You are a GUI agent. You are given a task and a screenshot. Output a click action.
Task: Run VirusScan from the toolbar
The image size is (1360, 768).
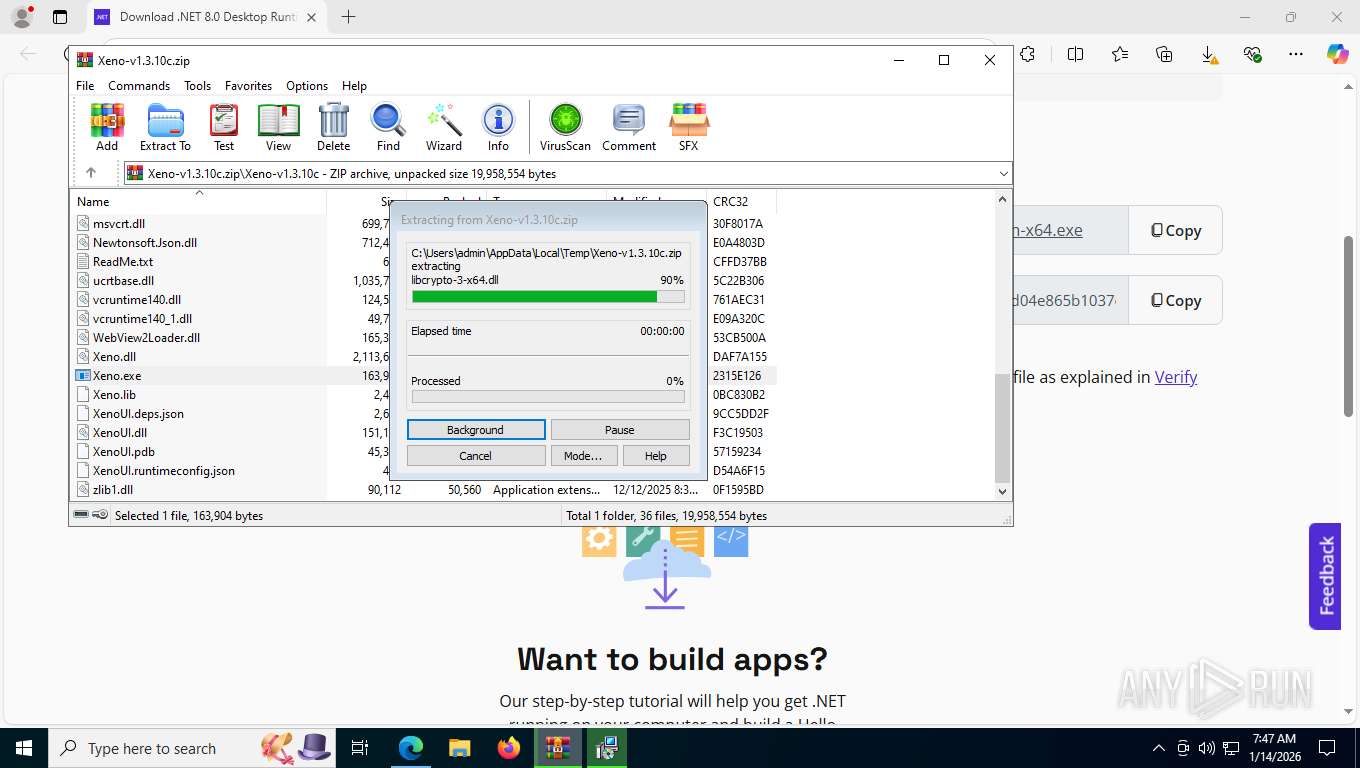pyautogui.click(x=565, y=127)
